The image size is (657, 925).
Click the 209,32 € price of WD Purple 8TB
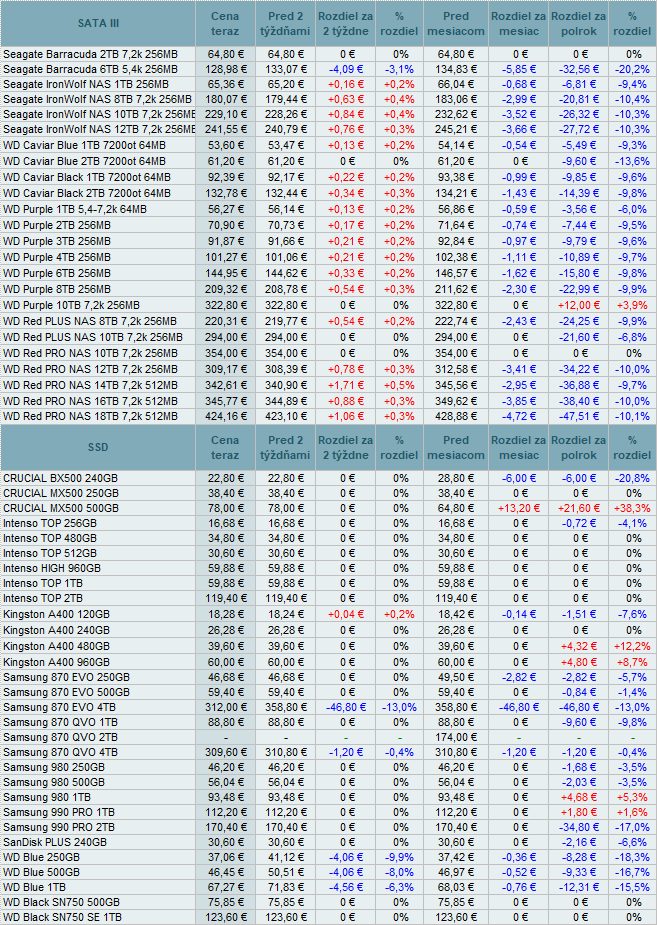[x=225, y=289]
